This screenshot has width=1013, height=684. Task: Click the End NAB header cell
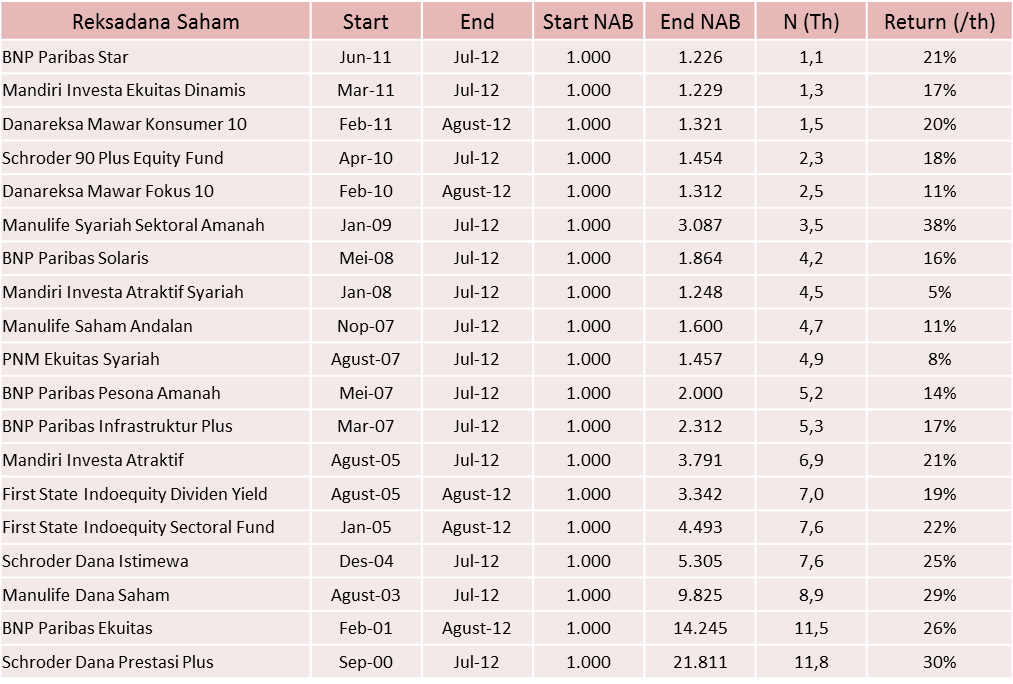(x=700, y=22)
